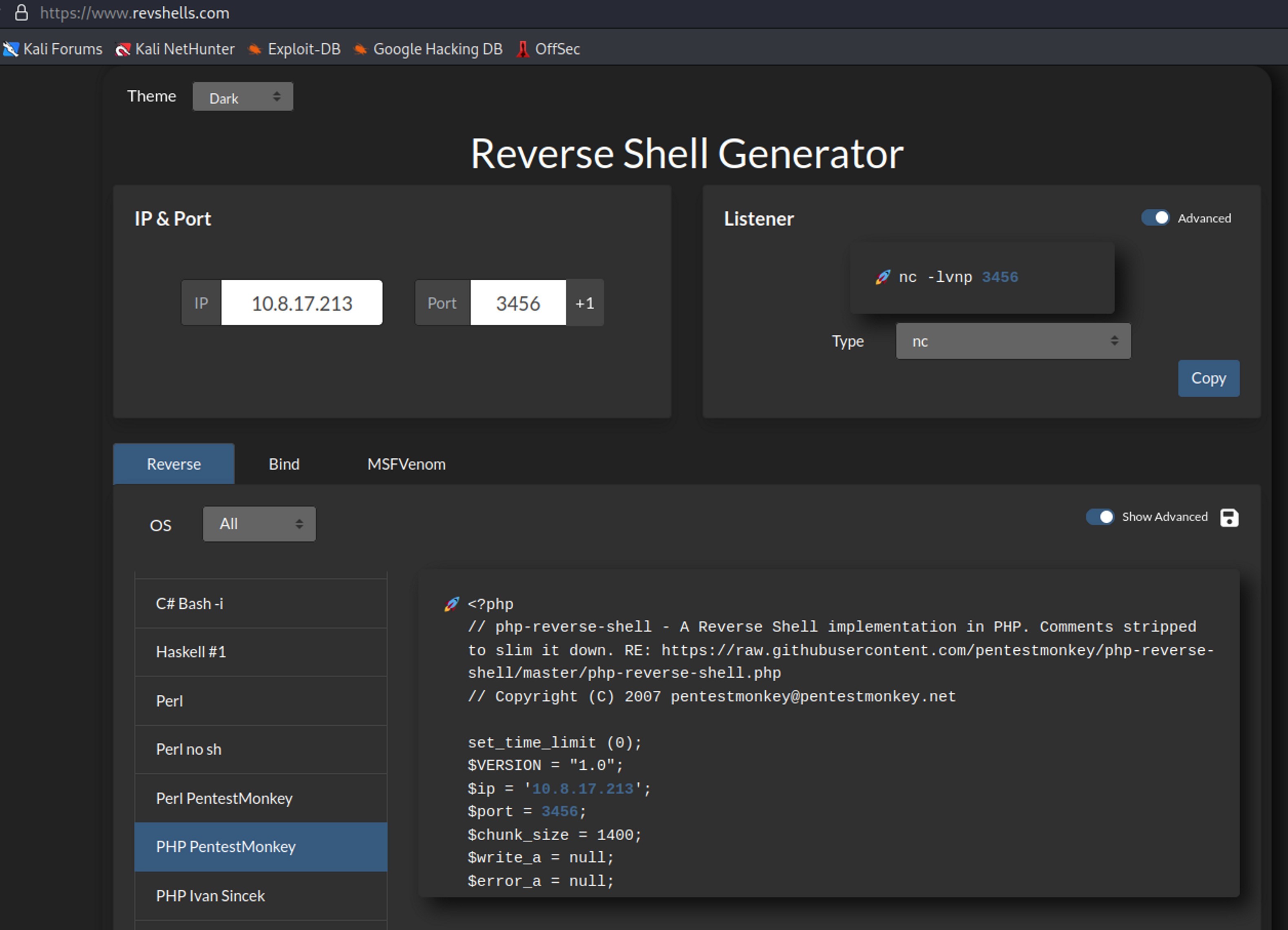
Task: Click the Copy listener button
Action: 1208,378
